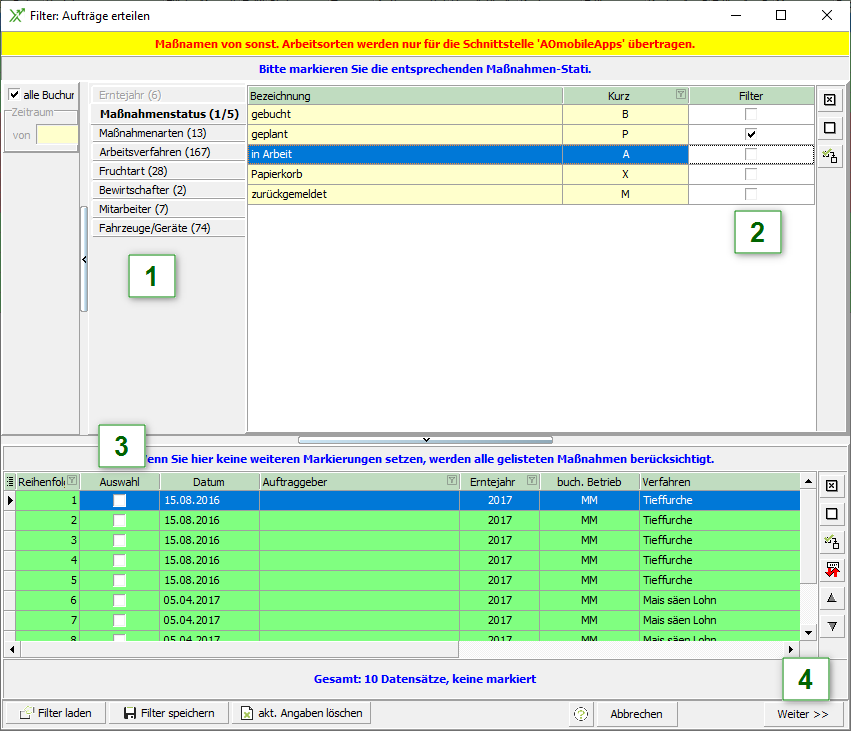This screenshot has width=851, height=731.
Task: Click deselect-all icon beside status filter grid
Action: [x=829, y=128]
